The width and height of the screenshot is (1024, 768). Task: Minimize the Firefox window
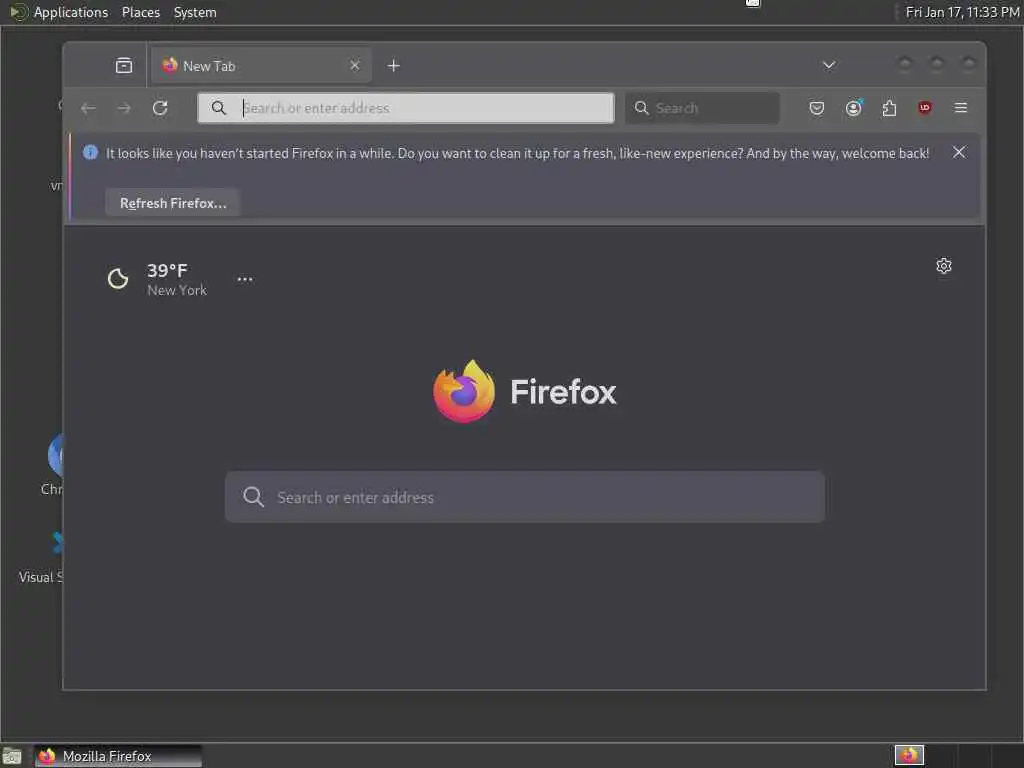pos(904,64)
